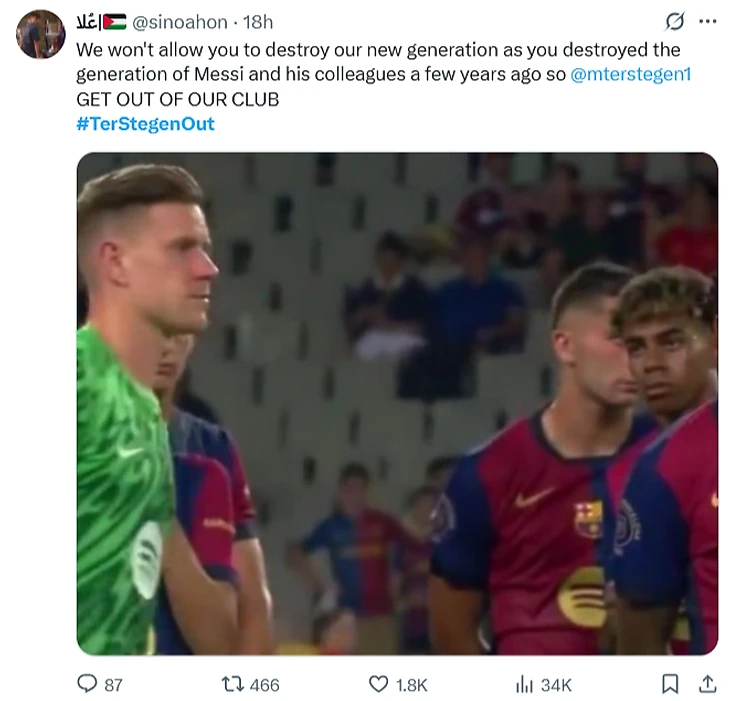730x701 pixels.
Task: Click the share upload arrow icon
Action: pos(706,684)
